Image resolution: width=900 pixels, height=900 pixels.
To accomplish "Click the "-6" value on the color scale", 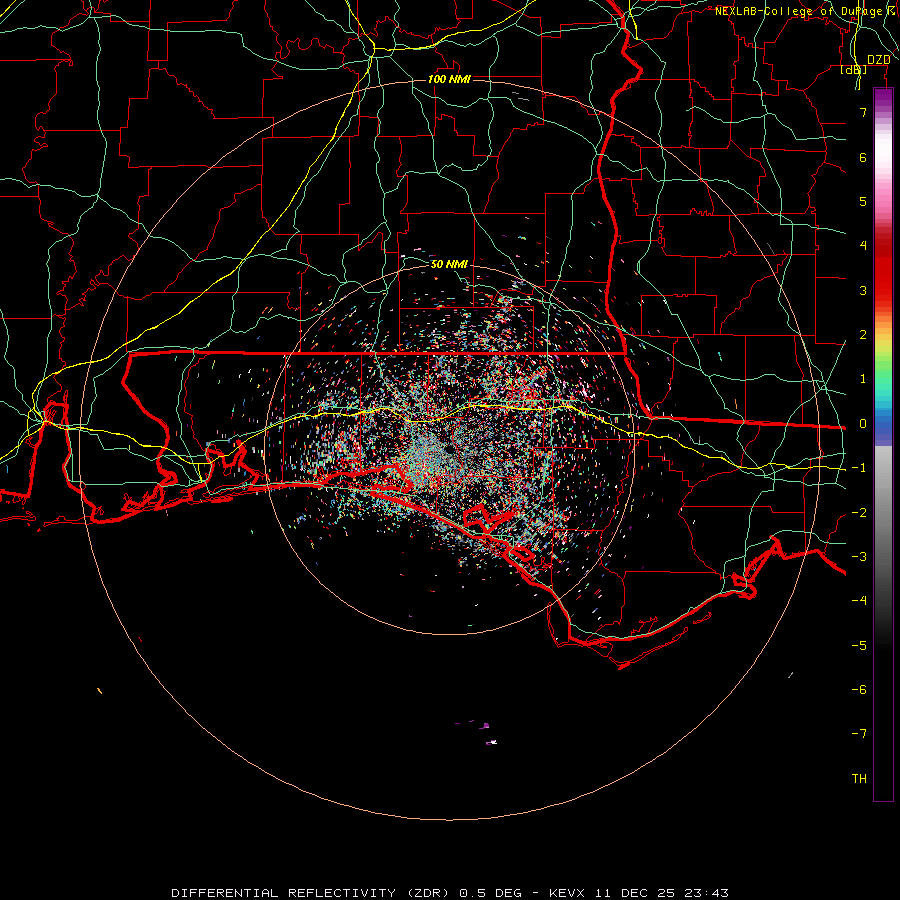I will click(859, 690).
